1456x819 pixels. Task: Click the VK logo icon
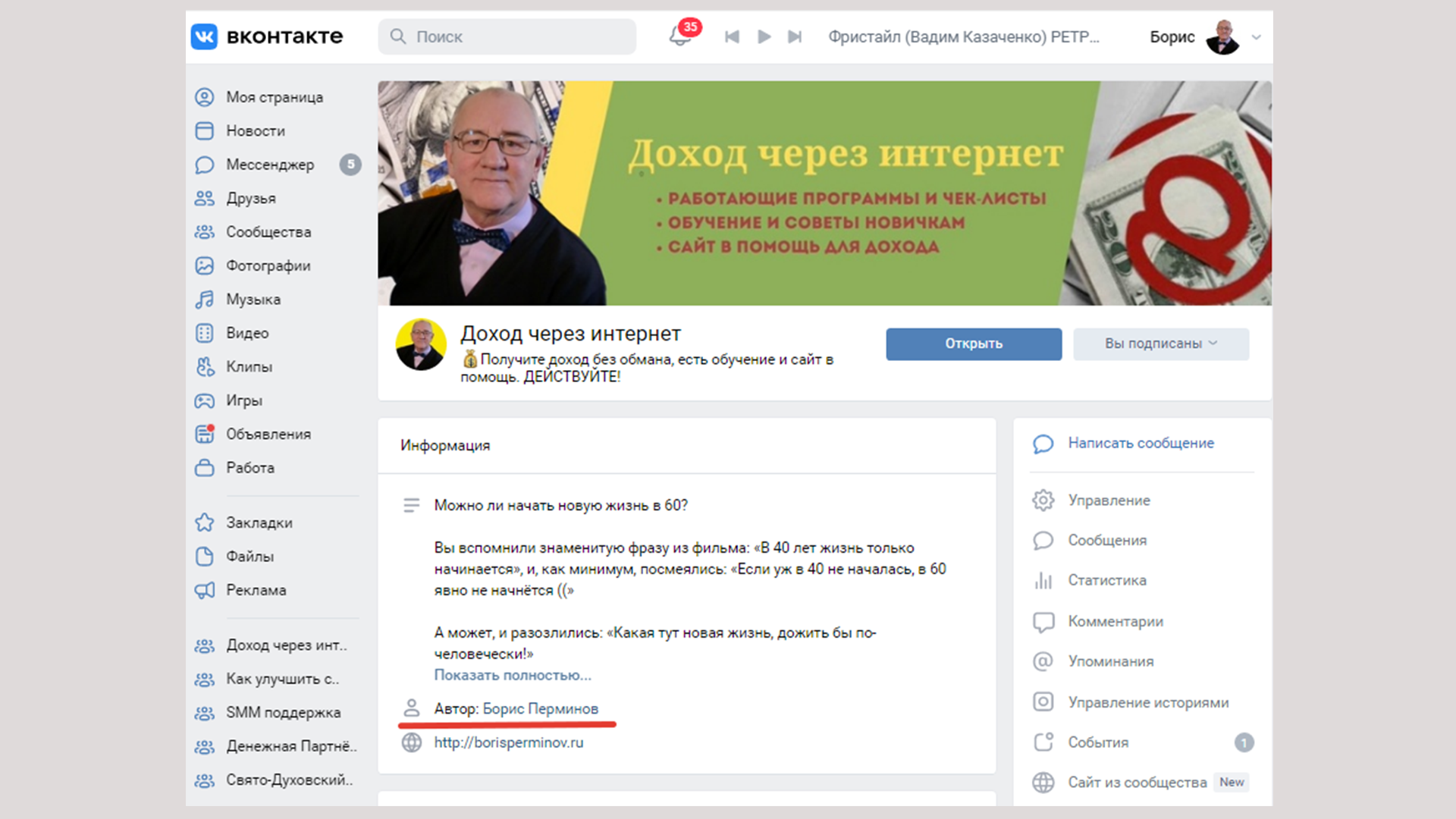(204, 36)
